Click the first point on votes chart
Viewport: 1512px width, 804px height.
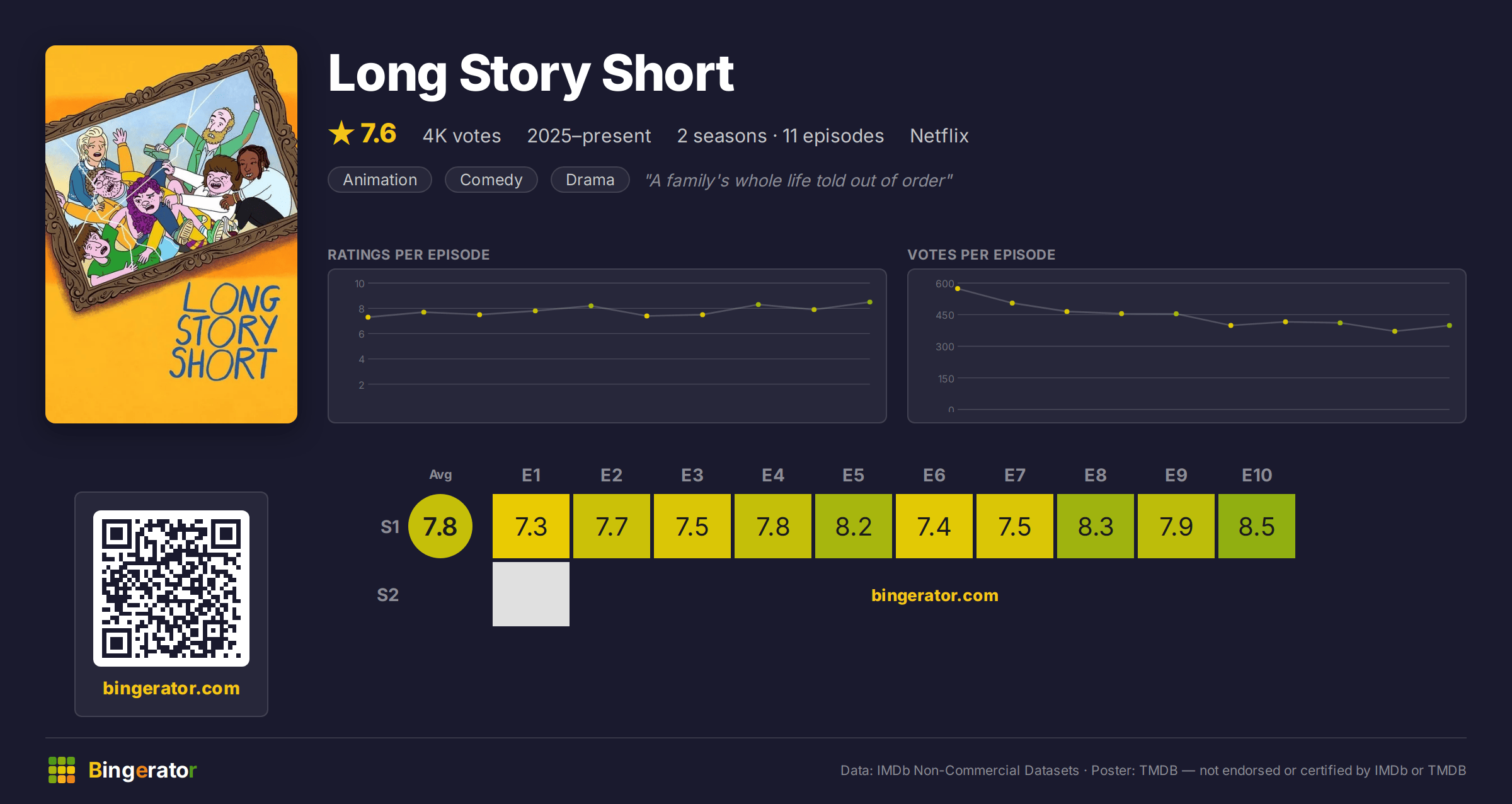click(958, 289)
